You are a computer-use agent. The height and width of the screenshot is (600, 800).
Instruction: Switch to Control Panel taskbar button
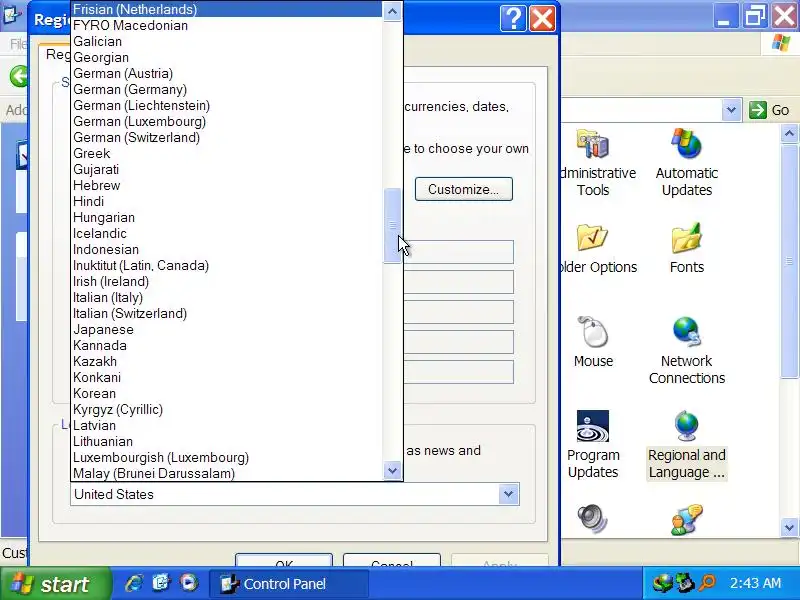pyautogui.click(x=288, y=584)
